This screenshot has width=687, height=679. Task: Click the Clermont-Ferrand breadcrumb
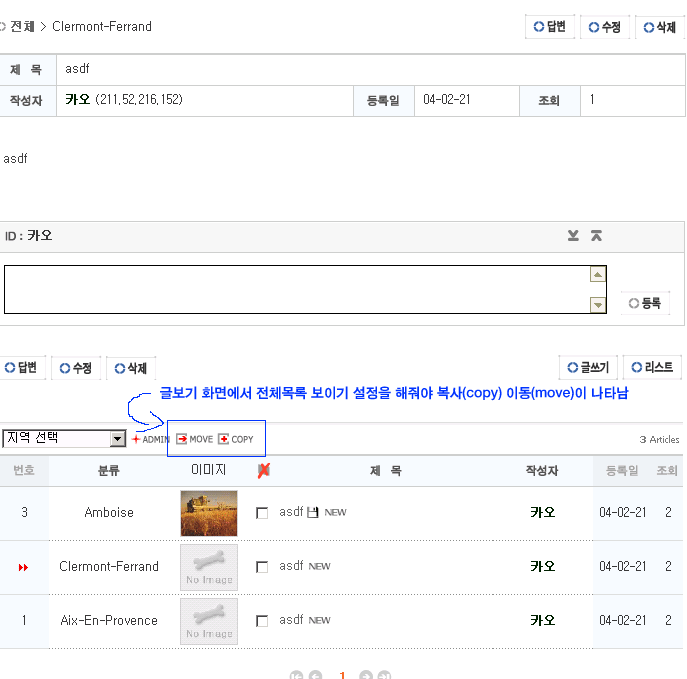(x=102, y=26)
